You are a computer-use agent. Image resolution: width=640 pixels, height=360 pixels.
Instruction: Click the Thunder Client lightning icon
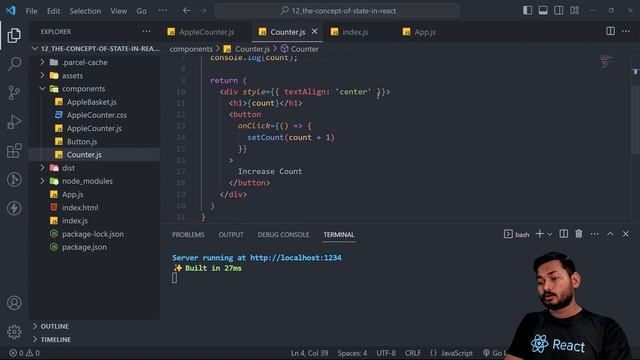[x=14, y=208]
